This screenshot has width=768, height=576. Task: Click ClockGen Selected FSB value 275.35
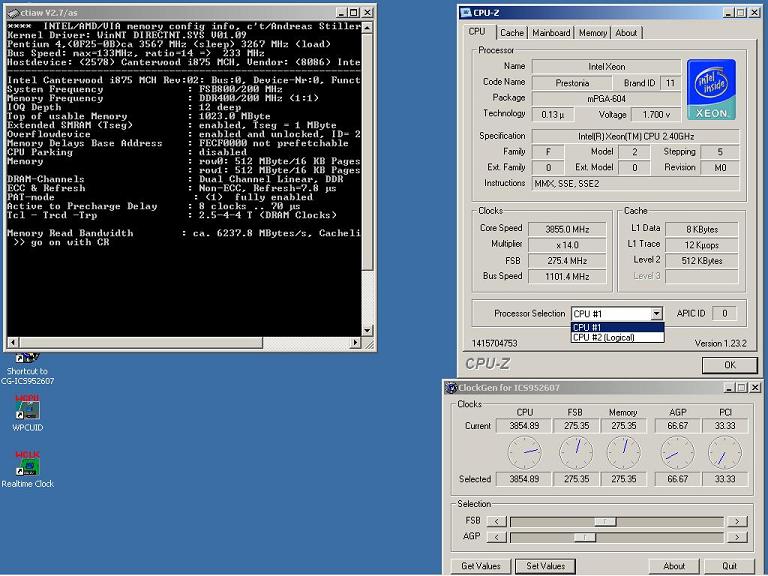pyautogui.click(x=576, y=480)
